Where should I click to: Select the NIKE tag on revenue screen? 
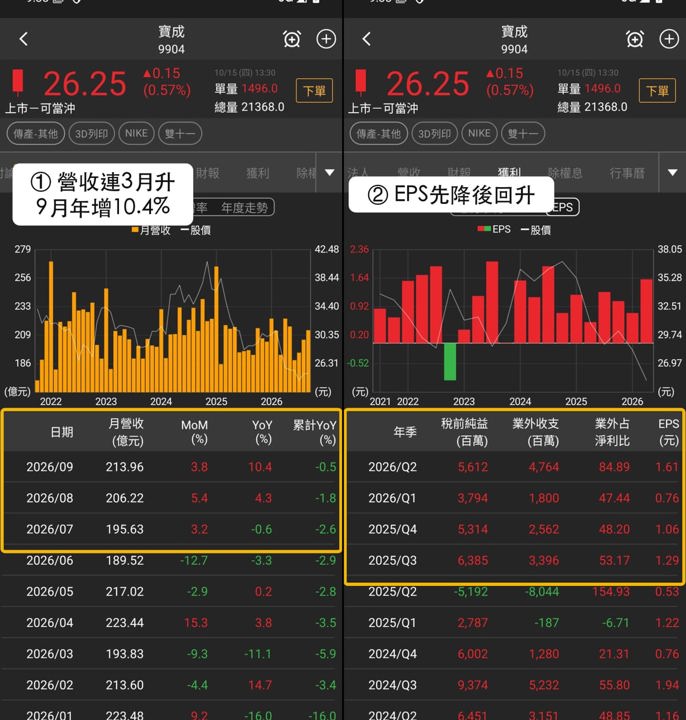pos(136,134)
